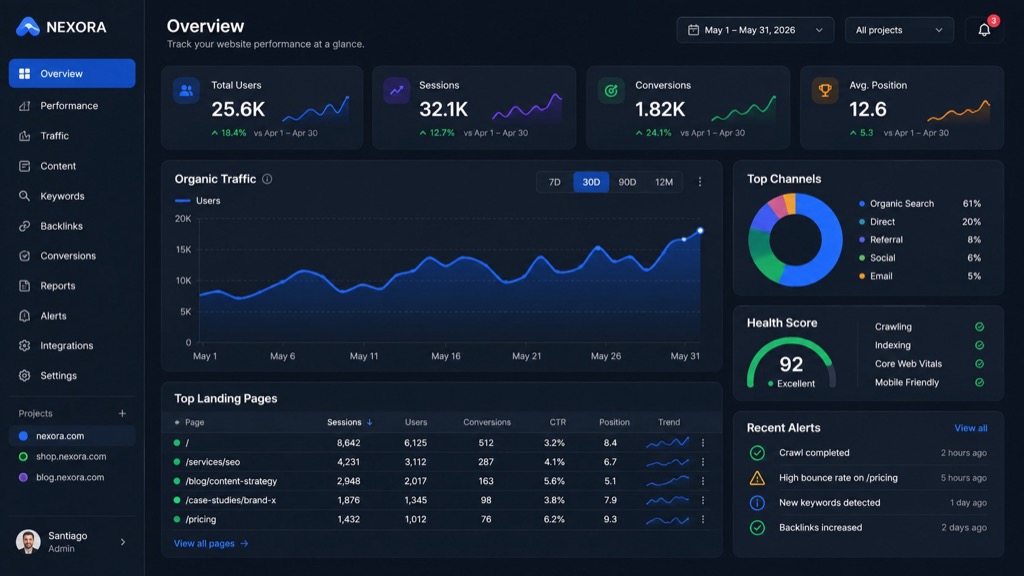This screenshot has height=576, width=1024.
Task: Open the May 1 – May 31 date dropdown
Action: (755, 30)
